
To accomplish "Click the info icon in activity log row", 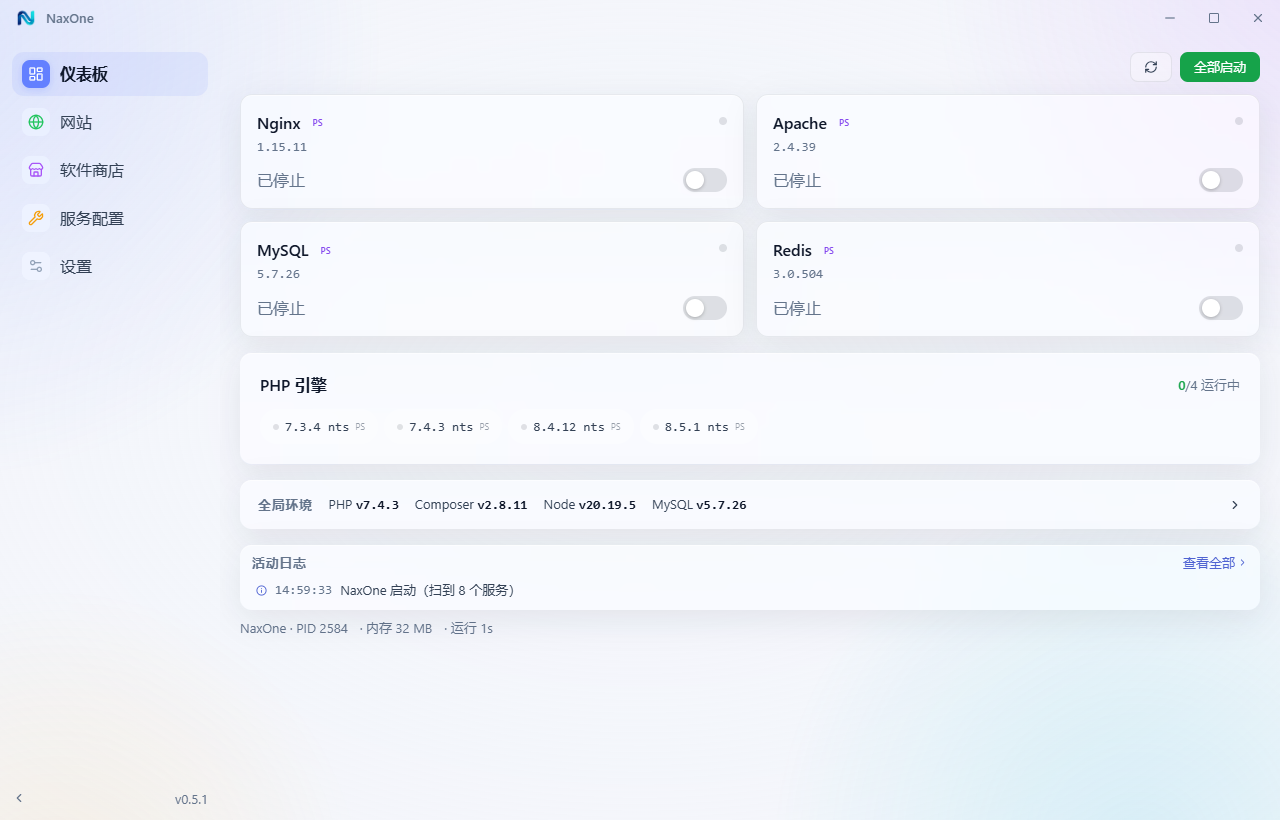I will (261, 591).
